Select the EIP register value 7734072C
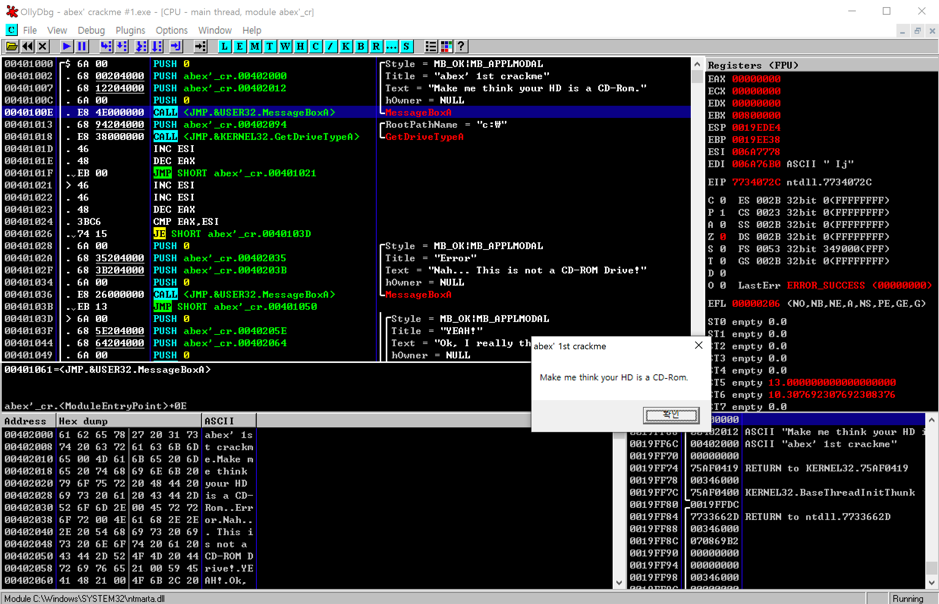Image resolution: width=939 pixels, height=604 pixels. tap(756, 182)
